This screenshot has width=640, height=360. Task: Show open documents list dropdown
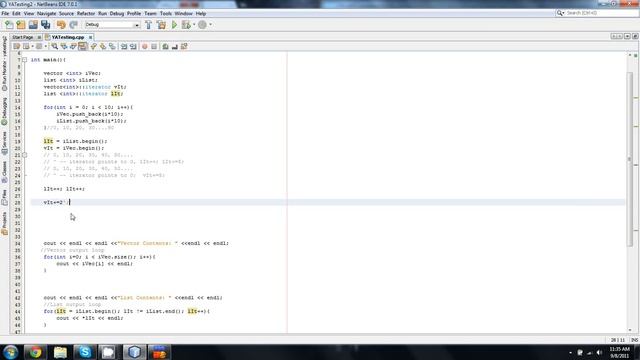point(627,36)
